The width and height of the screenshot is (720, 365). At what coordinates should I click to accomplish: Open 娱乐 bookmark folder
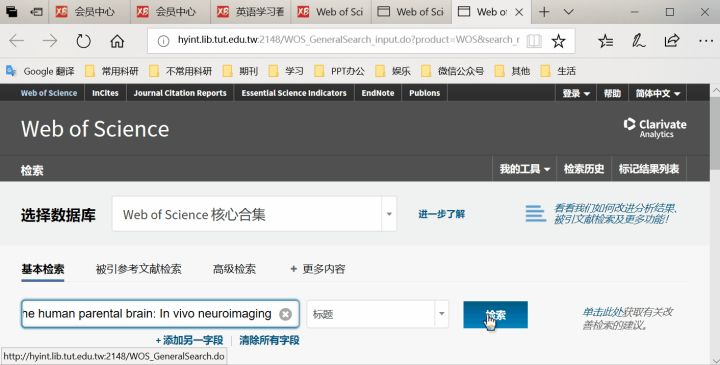tap(393, 71)
